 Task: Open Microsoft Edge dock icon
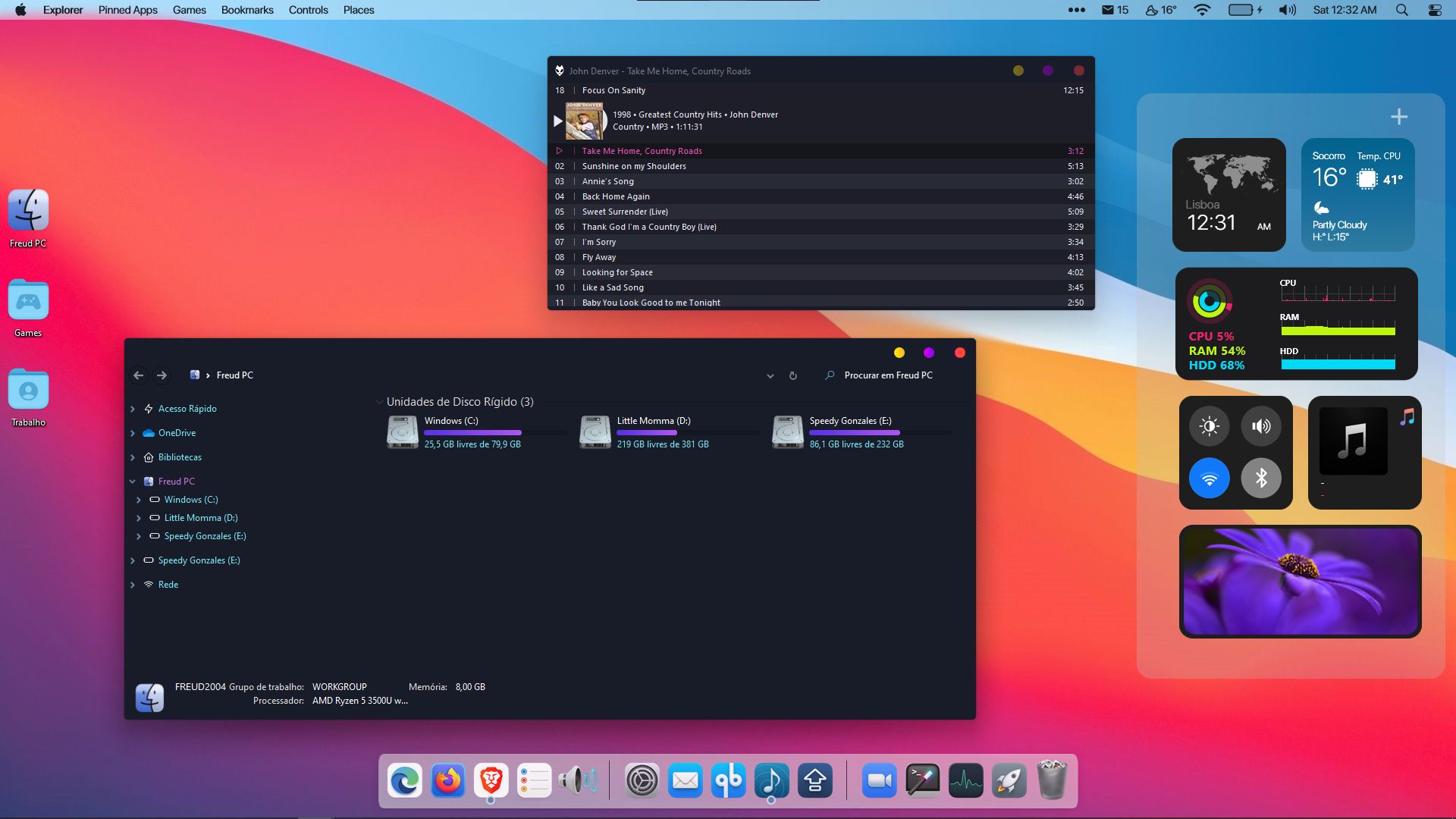pyautogui.click(x=404, y=780)
